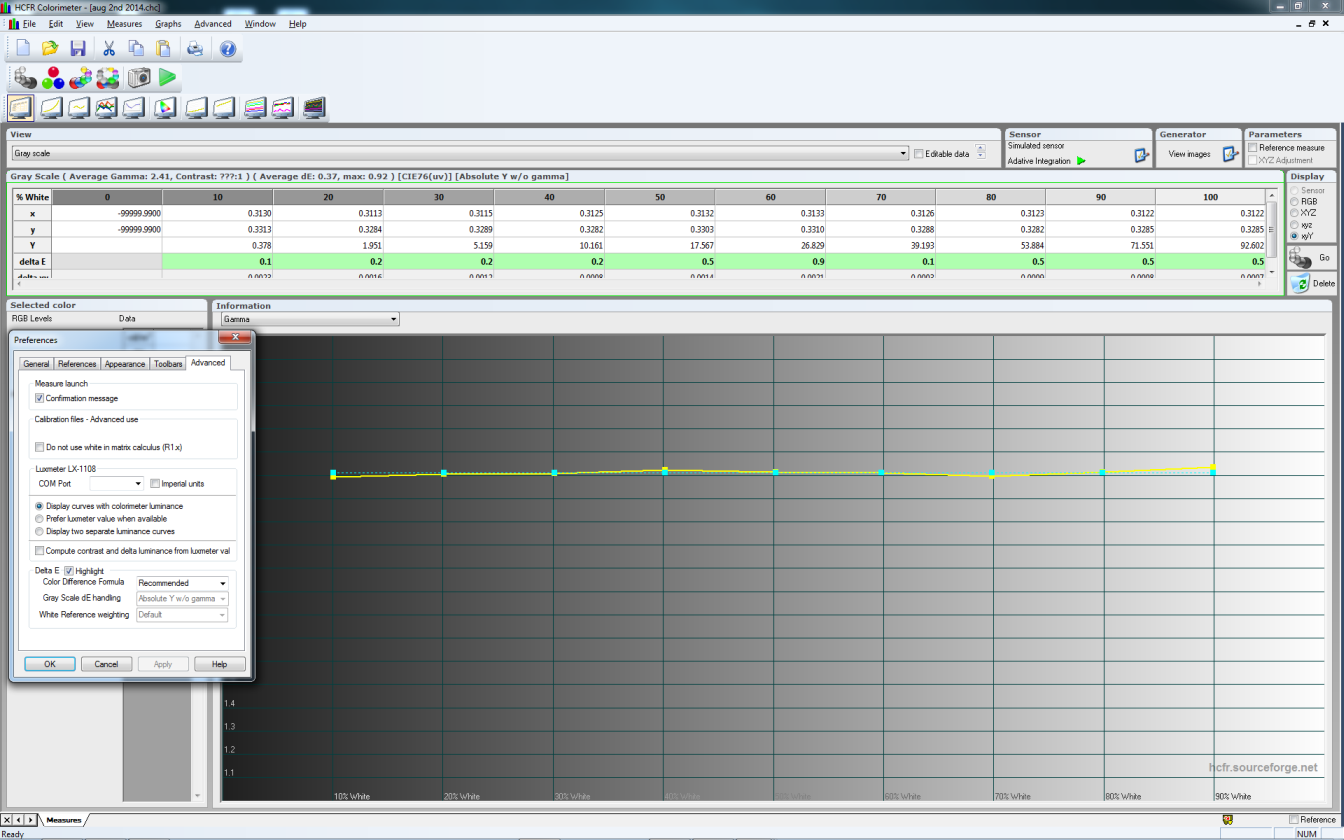Open the Sensor configuration icon
The image size is (1344, 840).
(1142, 155)
